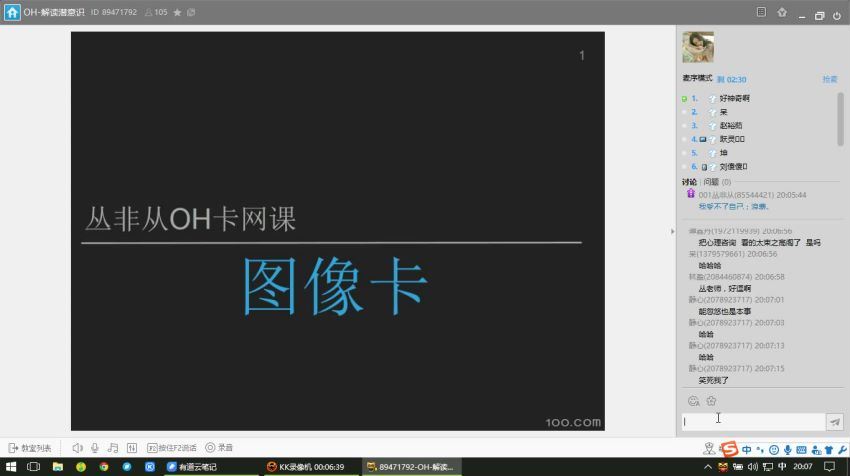Open the flower gift icon in the chat

(x=711, y=401)
